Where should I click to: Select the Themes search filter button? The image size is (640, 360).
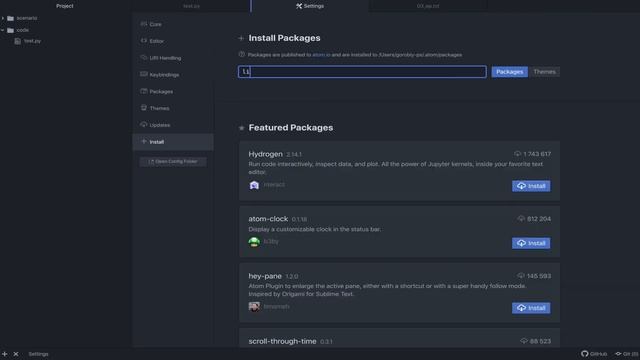[x=544, y=72]
